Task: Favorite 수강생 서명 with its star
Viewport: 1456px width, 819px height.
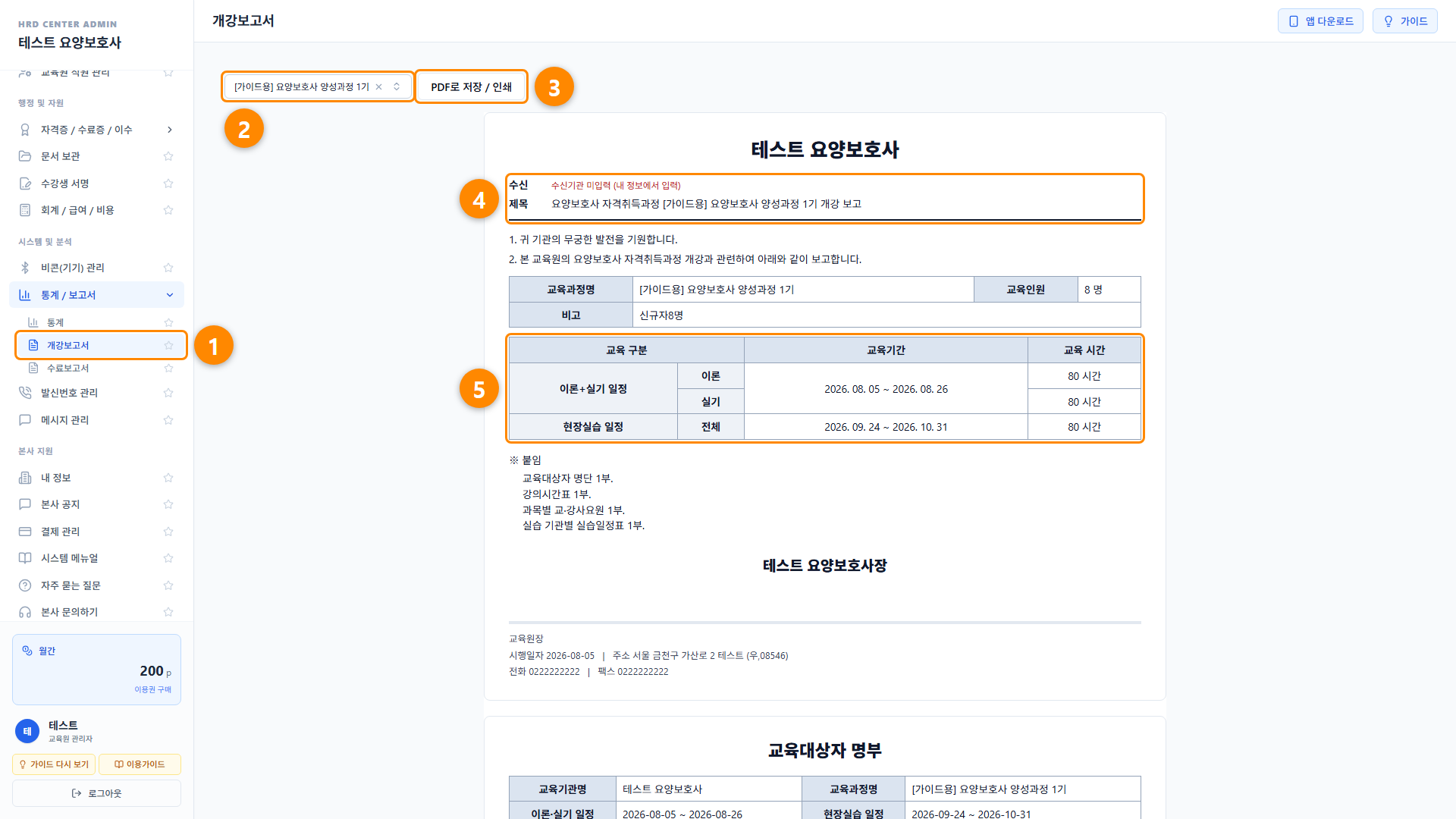Action: pyautogui.click(x=168, y=184)
